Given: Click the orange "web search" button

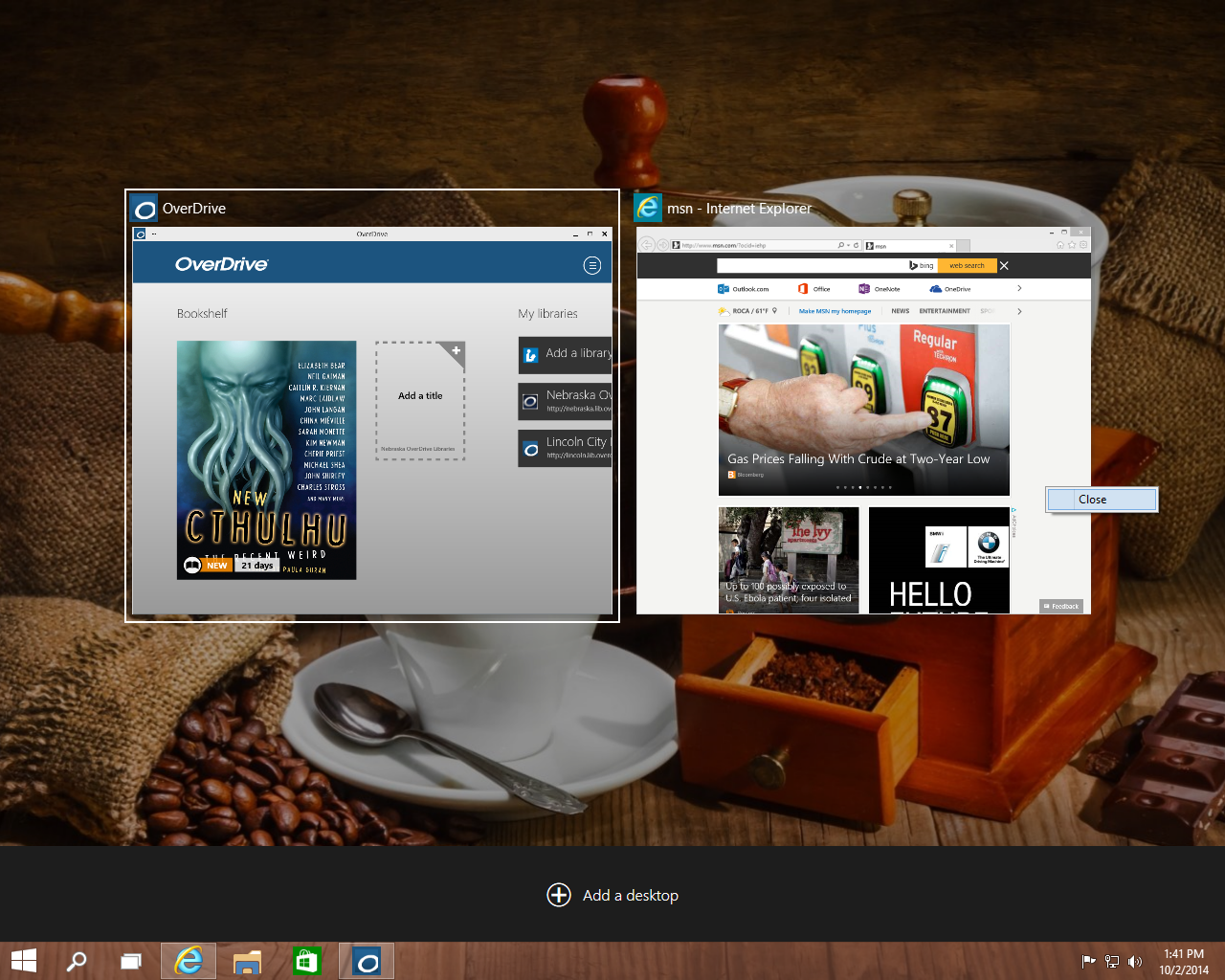Looking at the screenshot, I should (967, 265).
